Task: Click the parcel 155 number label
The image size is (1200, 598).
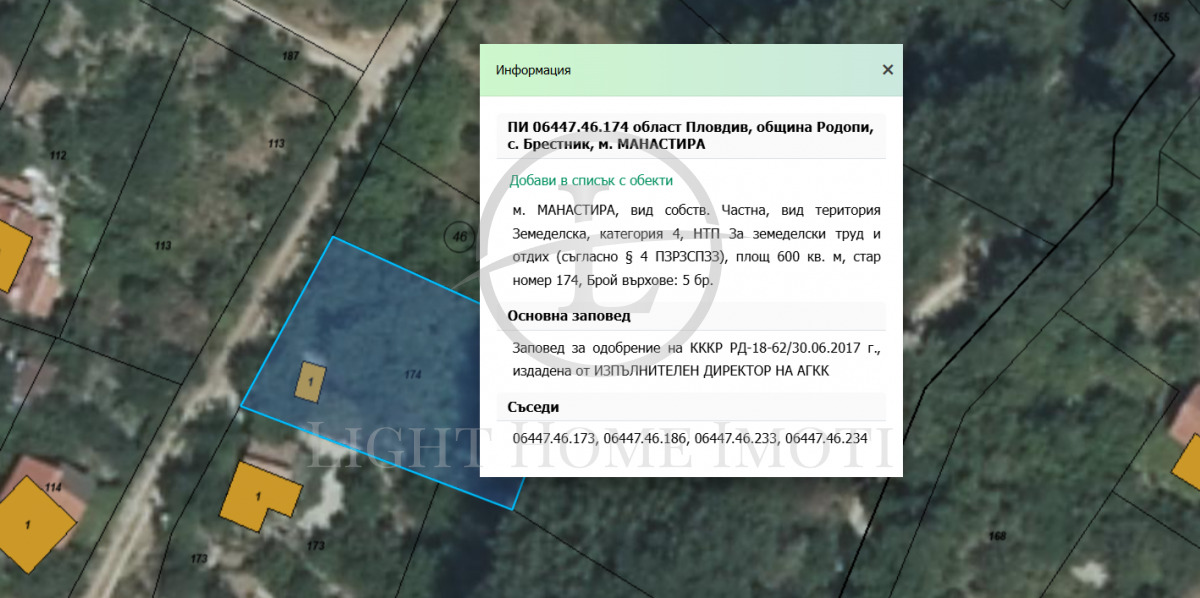Action: tap(1160, 18)
